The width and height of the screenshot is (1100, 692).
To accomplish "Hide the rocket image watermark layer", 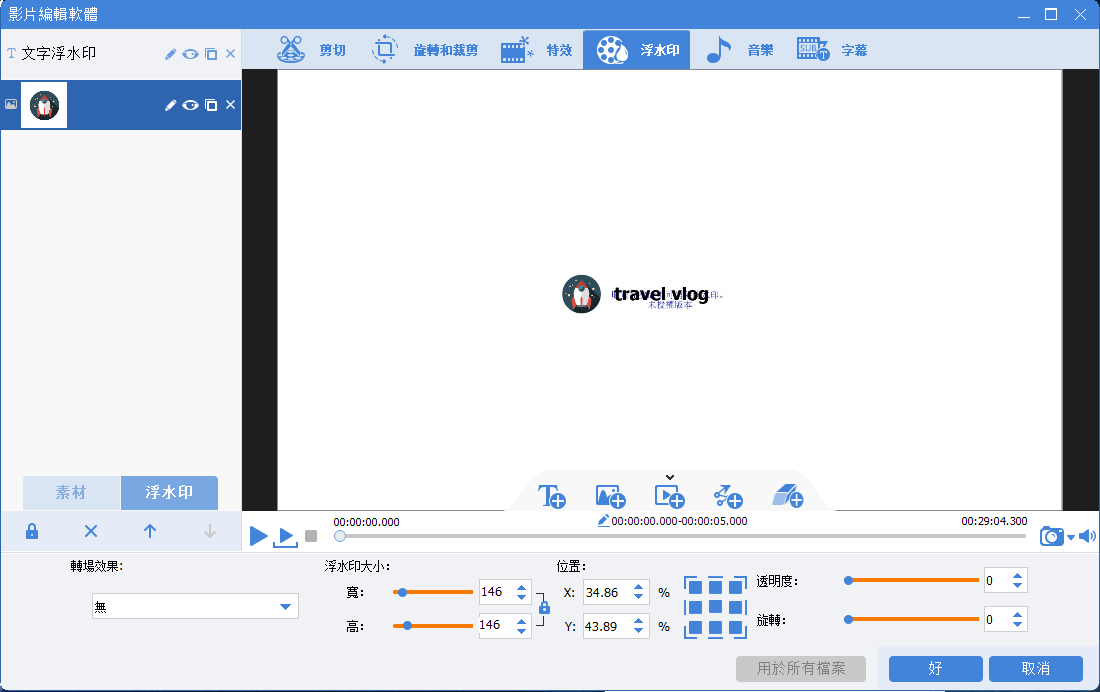I will point(190,105).
